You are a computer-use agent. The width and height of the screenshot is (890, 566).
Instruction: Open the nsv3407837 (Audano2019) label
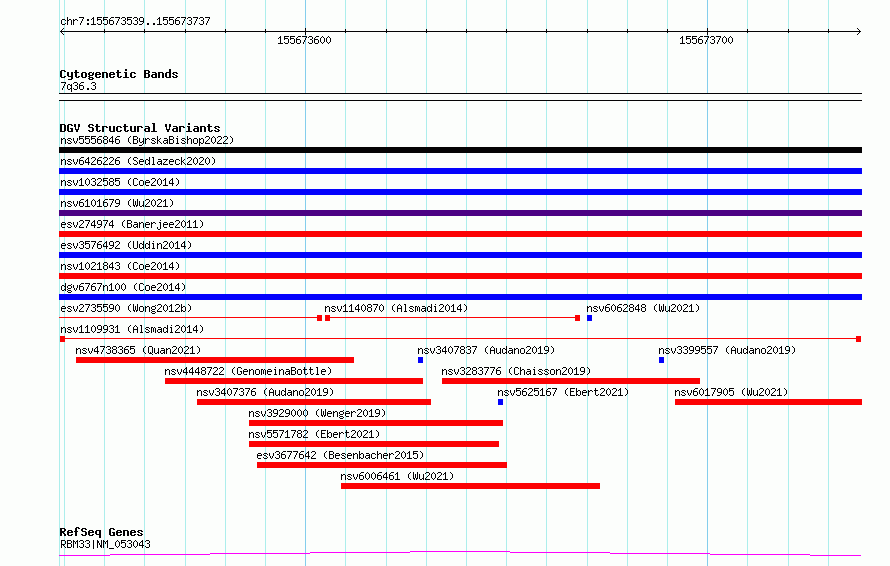tap(486, 350)
